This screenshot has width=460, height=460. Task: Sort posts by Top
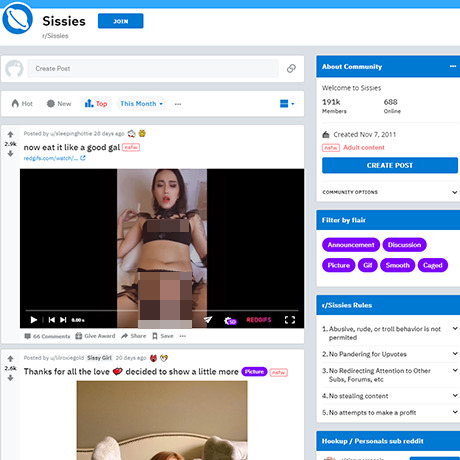click(96, 104)
